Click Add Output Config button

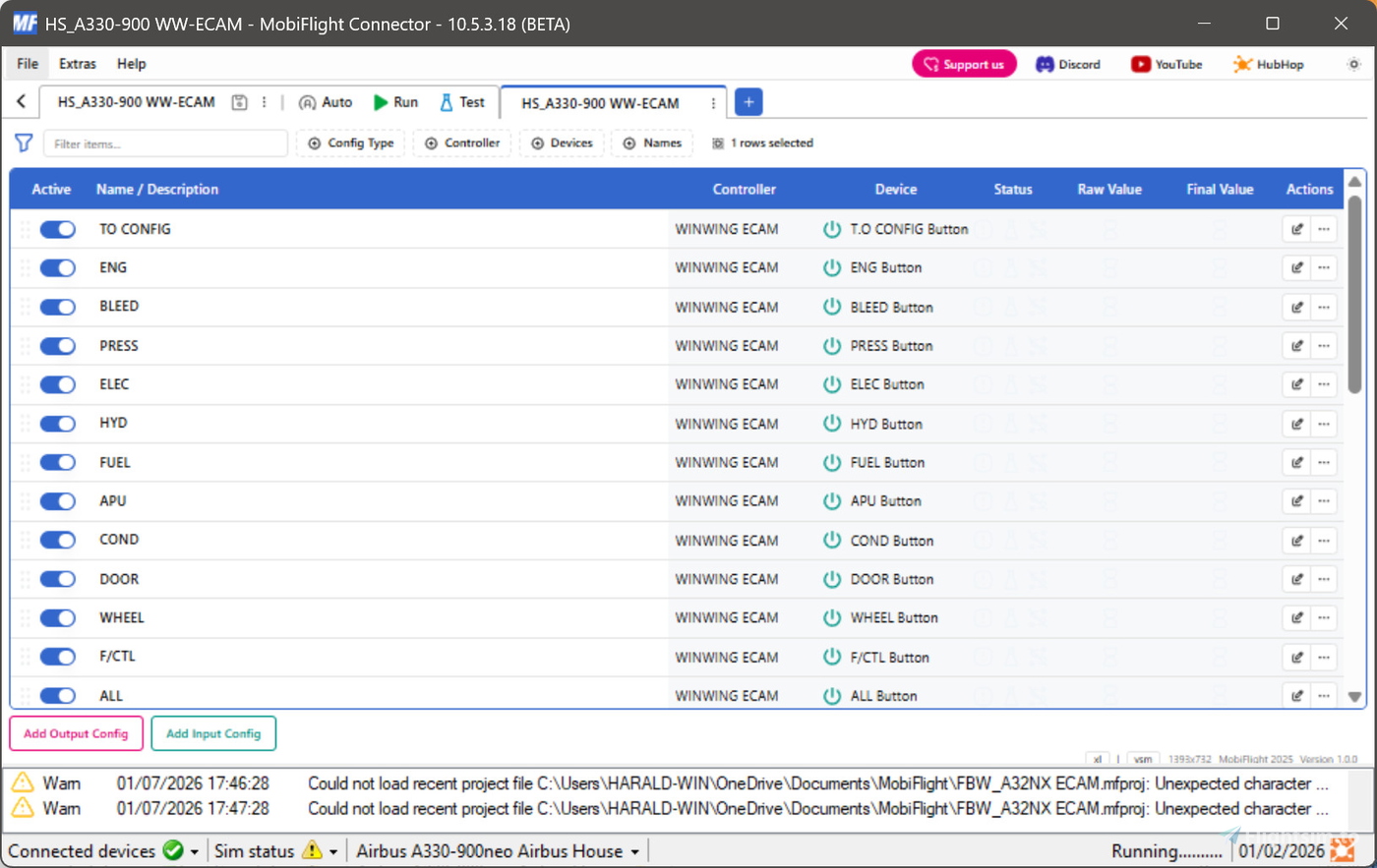coord(76,733)
